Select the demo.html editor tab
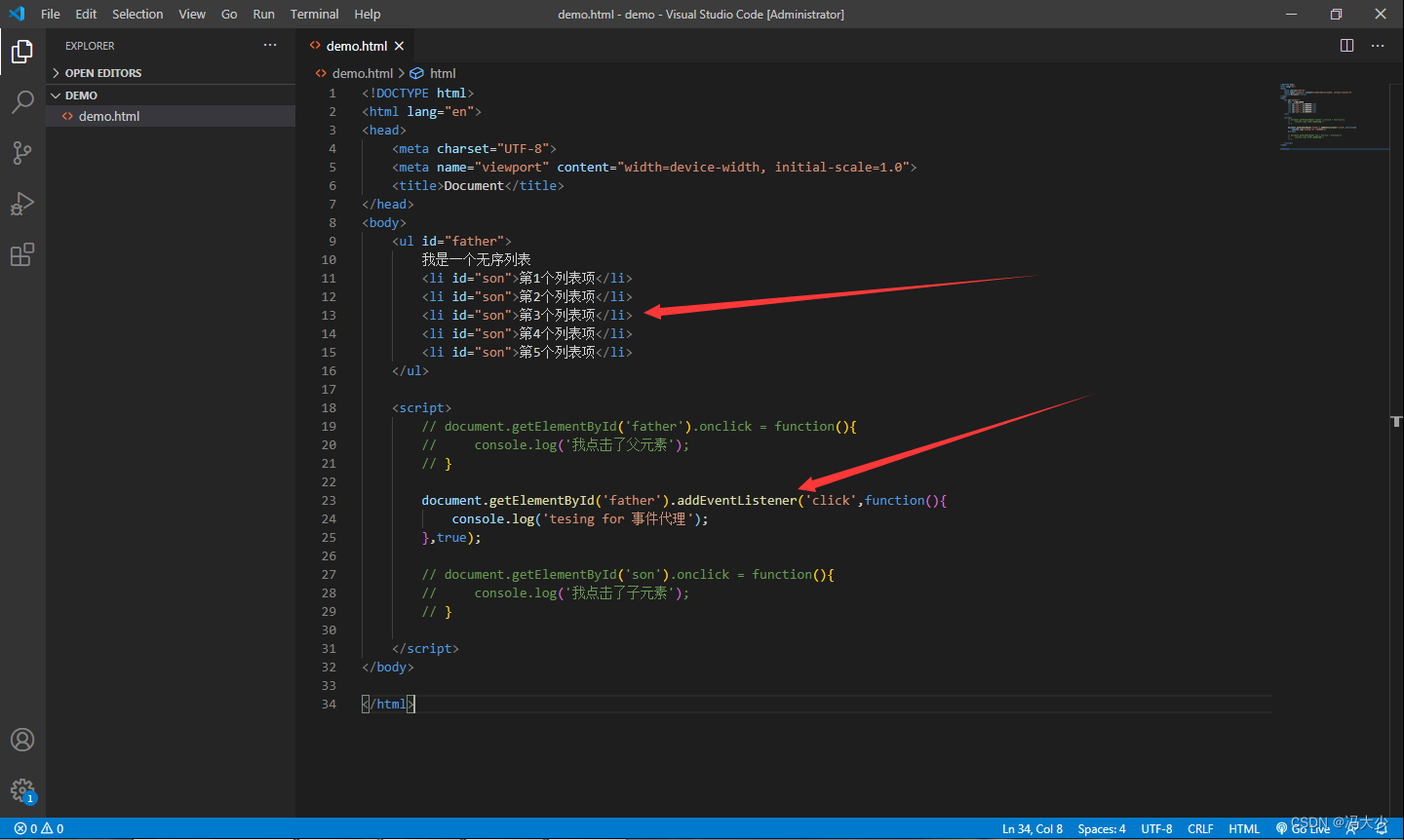The width and height of the screenshot is (1404, 840). click(356, 46)
